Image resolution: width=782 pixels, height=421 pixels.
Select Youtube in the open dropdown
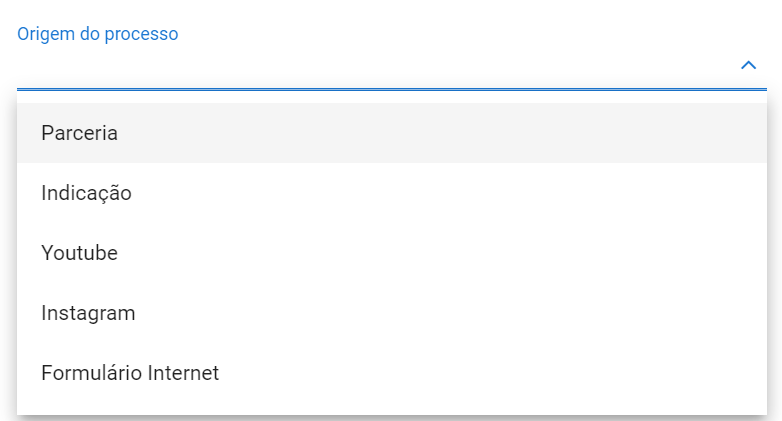pyautogui.click(x=80, y=253)
